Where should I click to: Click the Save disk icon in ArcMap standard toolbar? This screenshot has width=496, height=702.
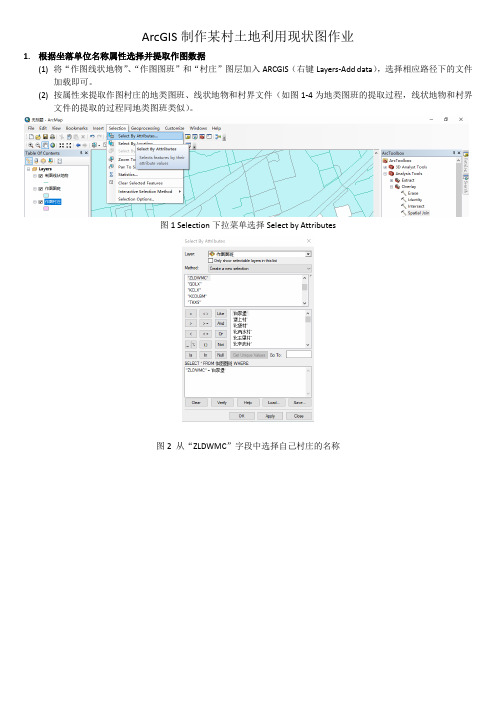45,137
